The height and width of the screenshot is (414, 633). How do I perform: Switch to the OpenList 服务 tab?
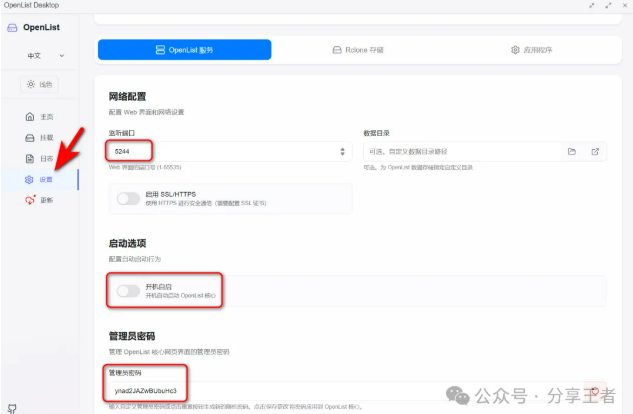pos(184,49)
